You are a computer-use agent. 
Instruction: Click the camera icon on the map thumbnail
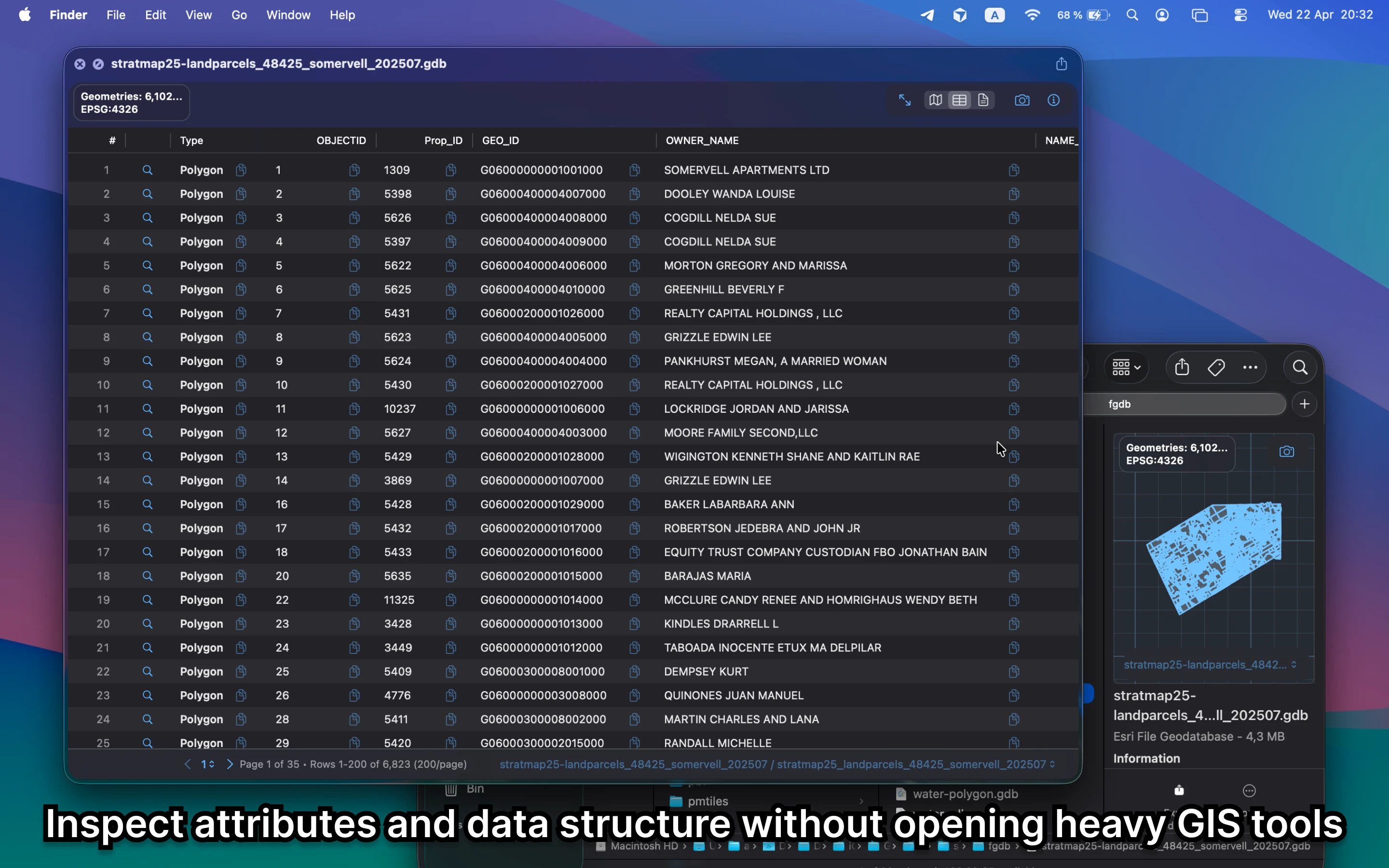1287,452
